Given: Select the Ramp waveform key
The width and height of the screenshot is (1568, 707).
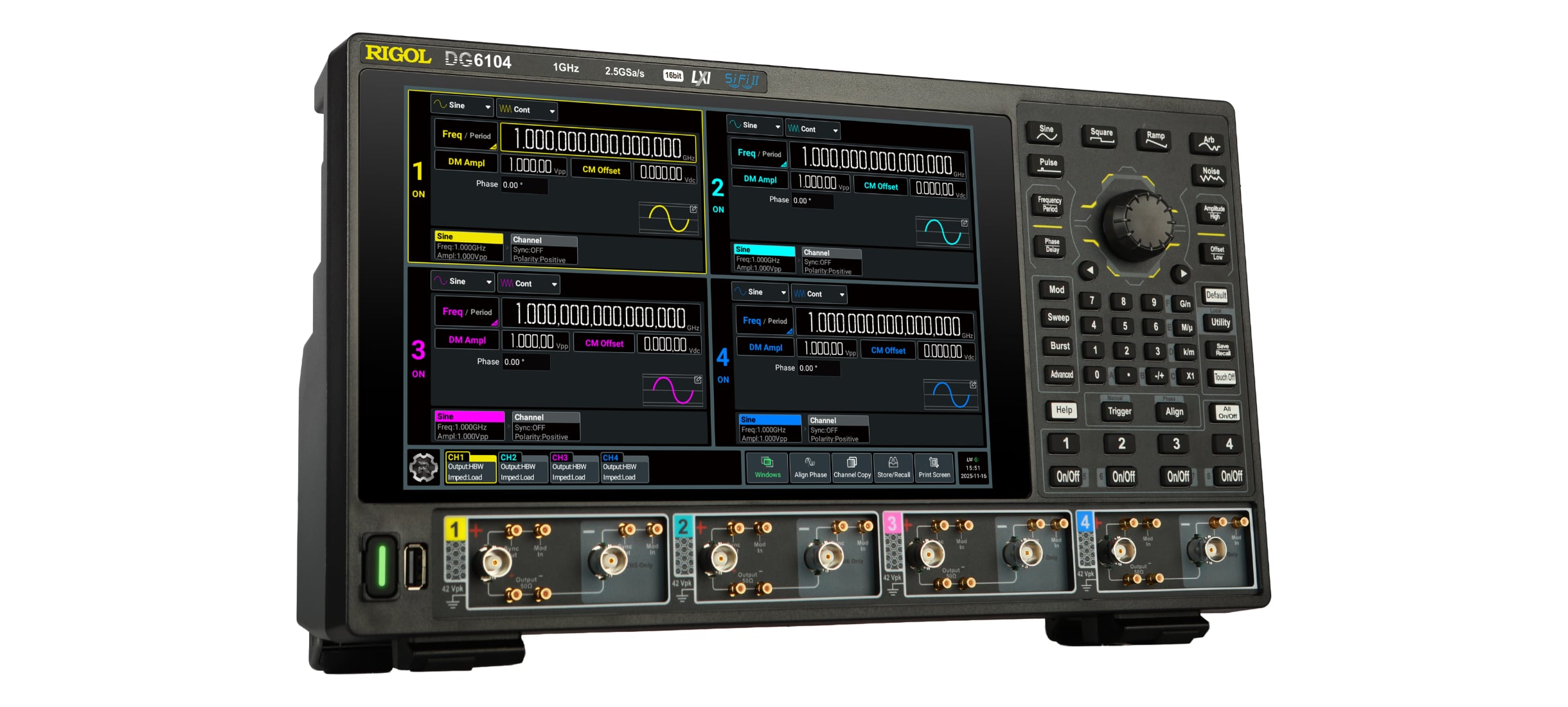Looking at the screenshot, I should pos(1155,139).
